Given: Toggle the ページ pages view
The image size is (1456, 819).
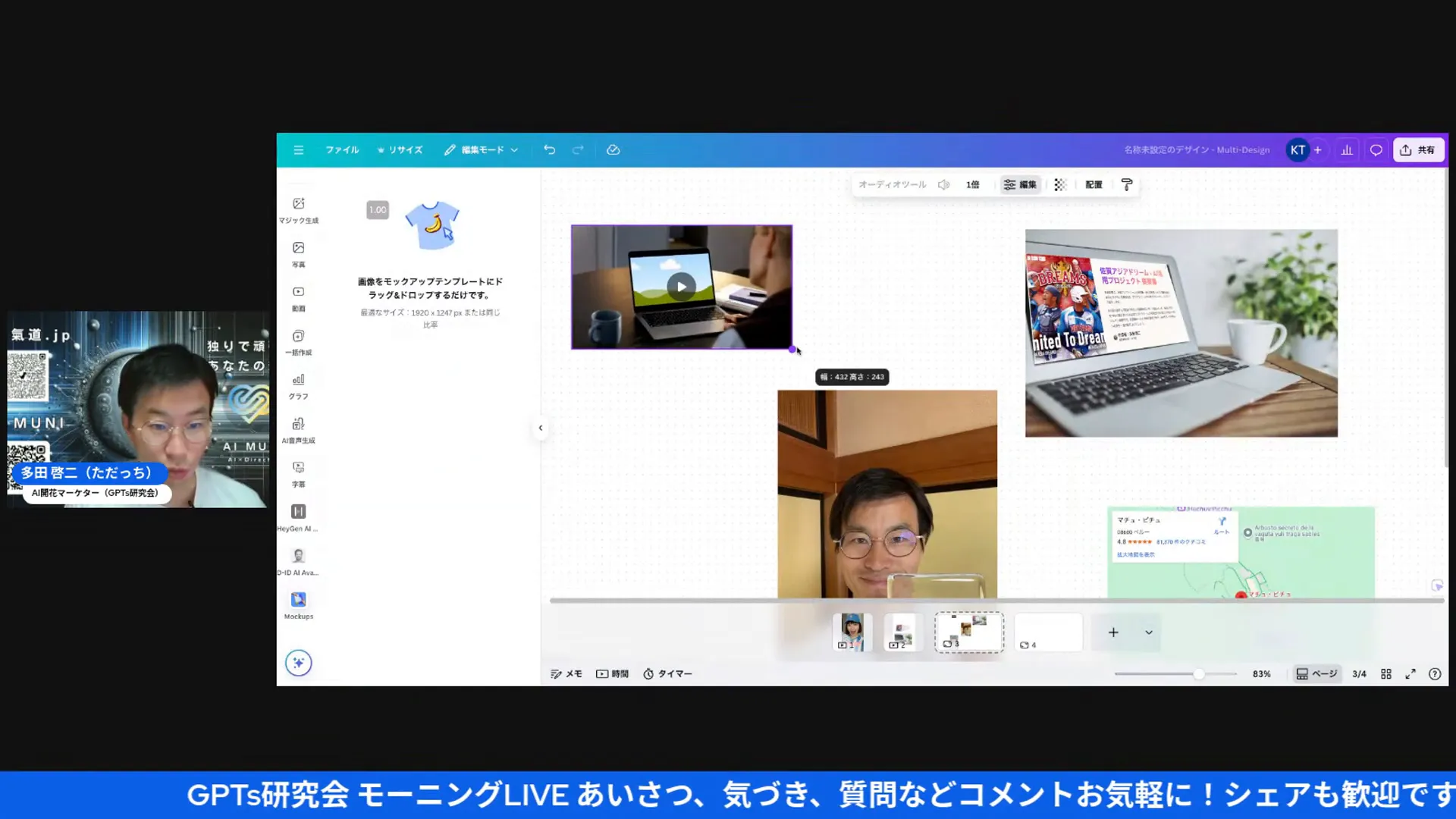Looking at the screenshot, I should (1316, 673).
